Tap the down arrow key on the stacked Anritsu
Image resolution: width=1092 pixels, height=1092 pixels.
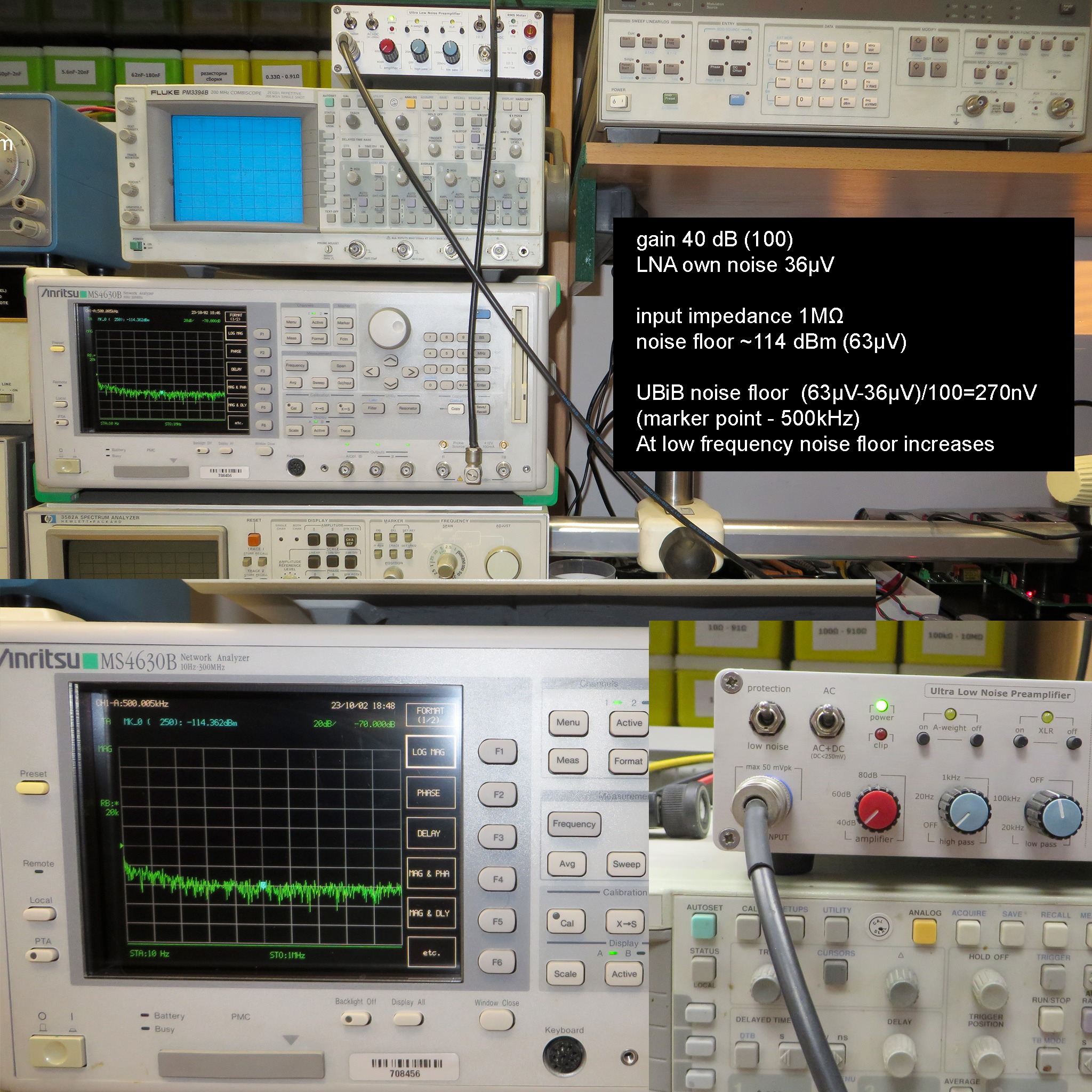click(390, 384)
